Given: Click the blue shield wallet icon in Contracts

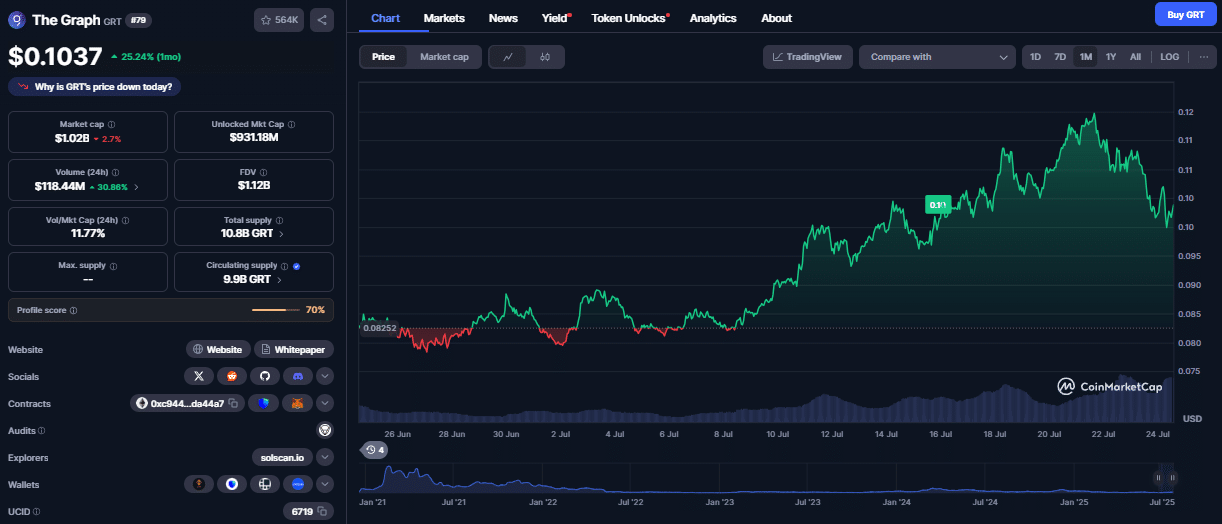Looking at the screenshot, I should pyautogui.click(x=265, y=403).
